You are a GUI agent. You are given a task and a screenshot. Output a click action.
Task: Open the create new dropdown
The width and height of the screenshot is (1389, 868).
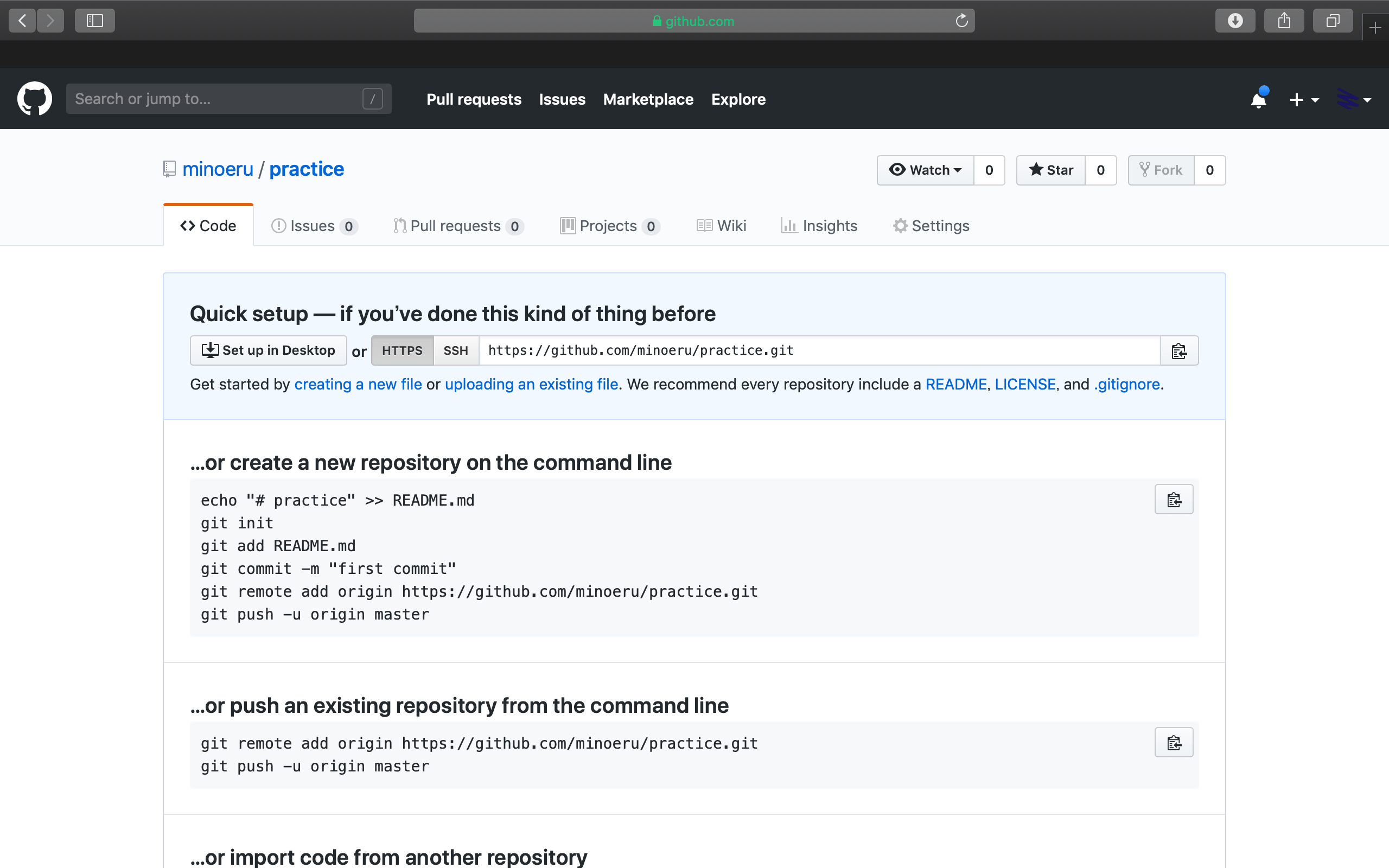coord(1303,99)
